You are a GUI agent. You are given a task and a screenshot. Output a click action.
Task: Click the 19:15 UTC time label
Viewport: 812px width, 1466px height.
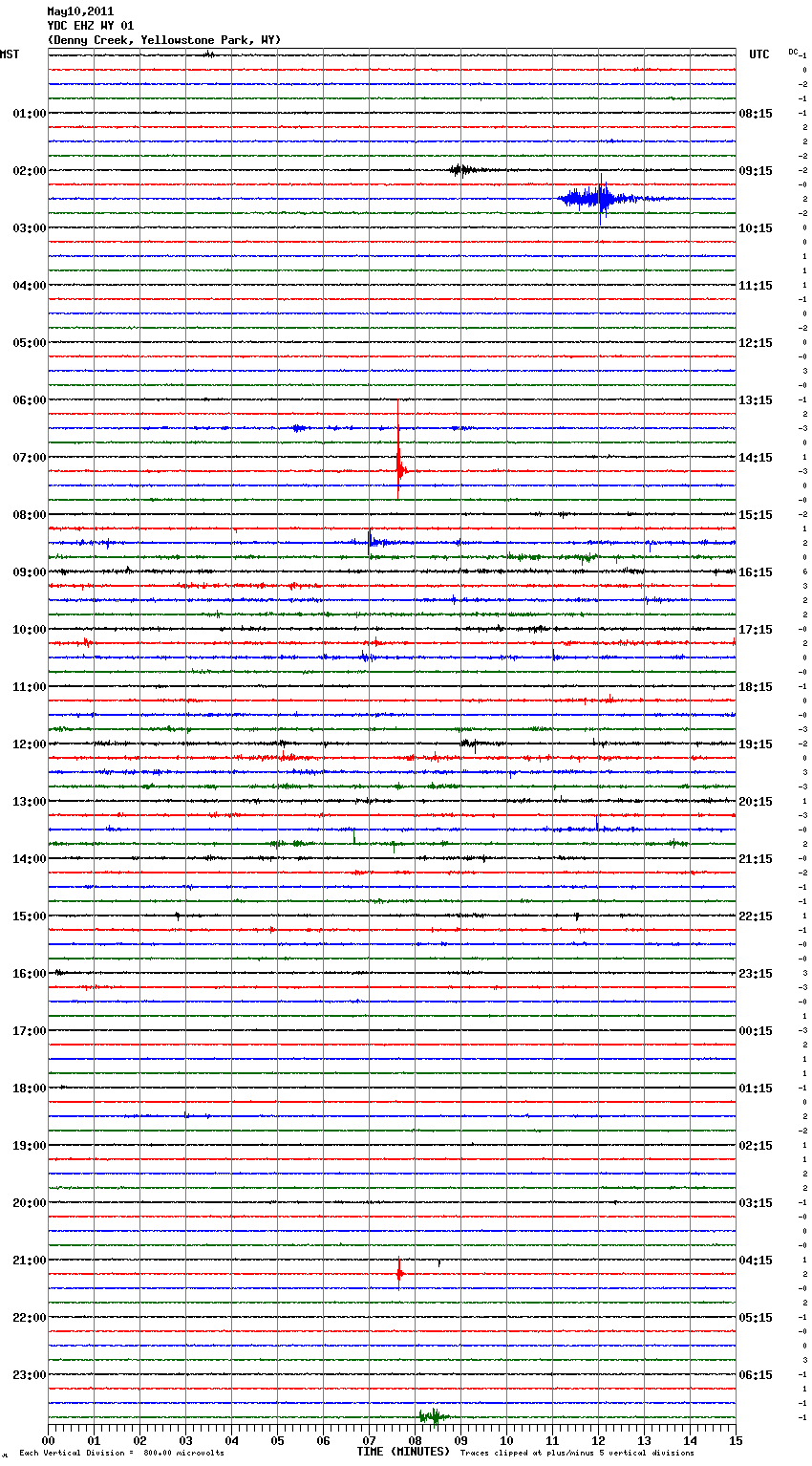click(x=756, y=744)
